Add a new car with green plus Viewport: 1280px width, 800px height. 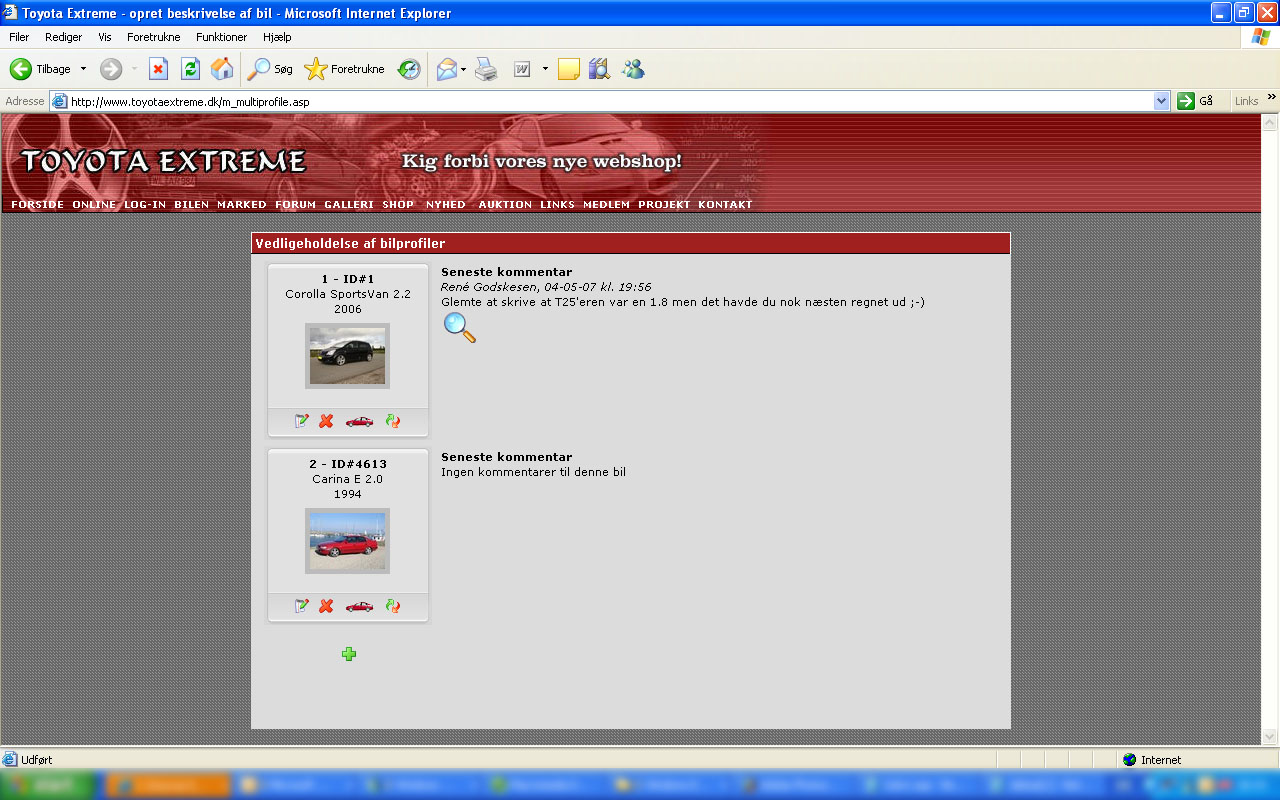tap(348, 654)
